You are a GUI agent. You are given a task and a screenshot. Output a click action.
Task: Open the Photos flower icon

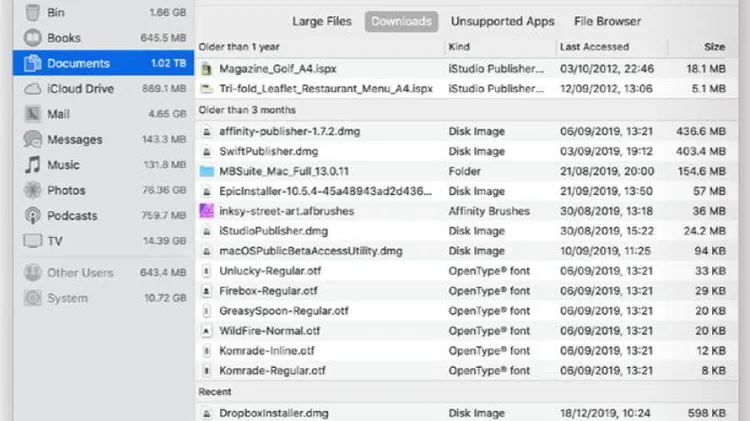pyautogui.click(x=33, y=190)
